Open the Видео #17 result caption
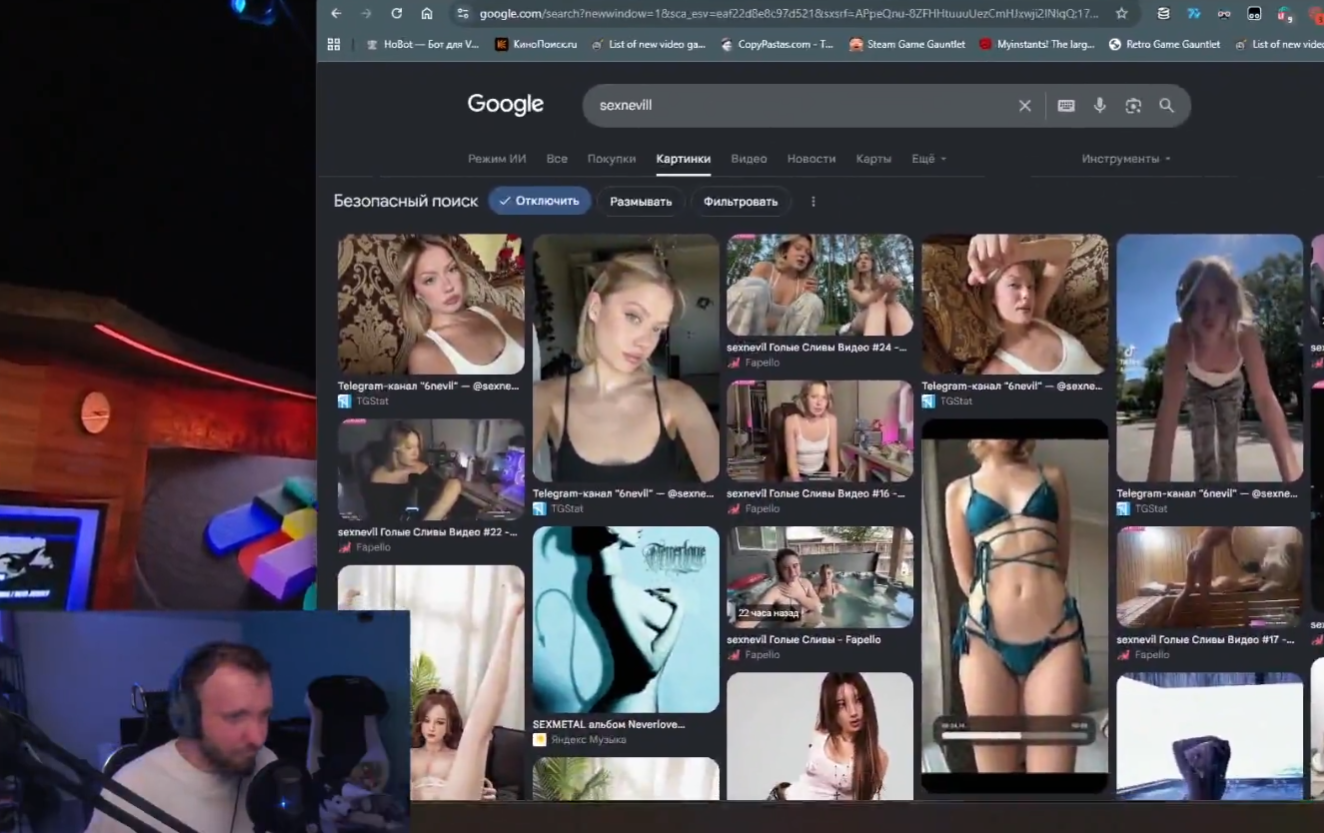The image size is (1324, 833). [x=1207, y=639]
